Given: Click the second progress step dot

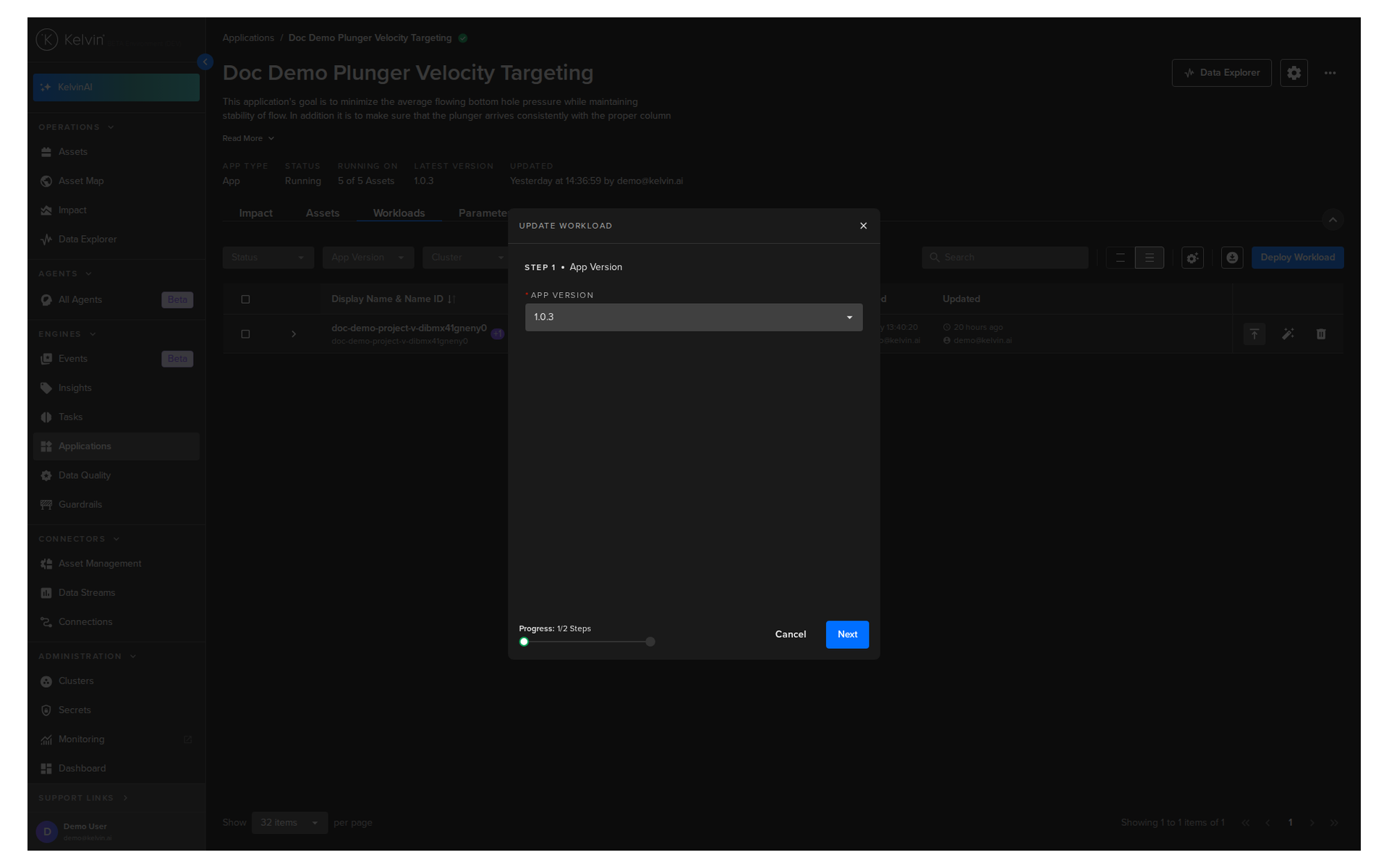Looking at the screenshot, I should 650,642.
